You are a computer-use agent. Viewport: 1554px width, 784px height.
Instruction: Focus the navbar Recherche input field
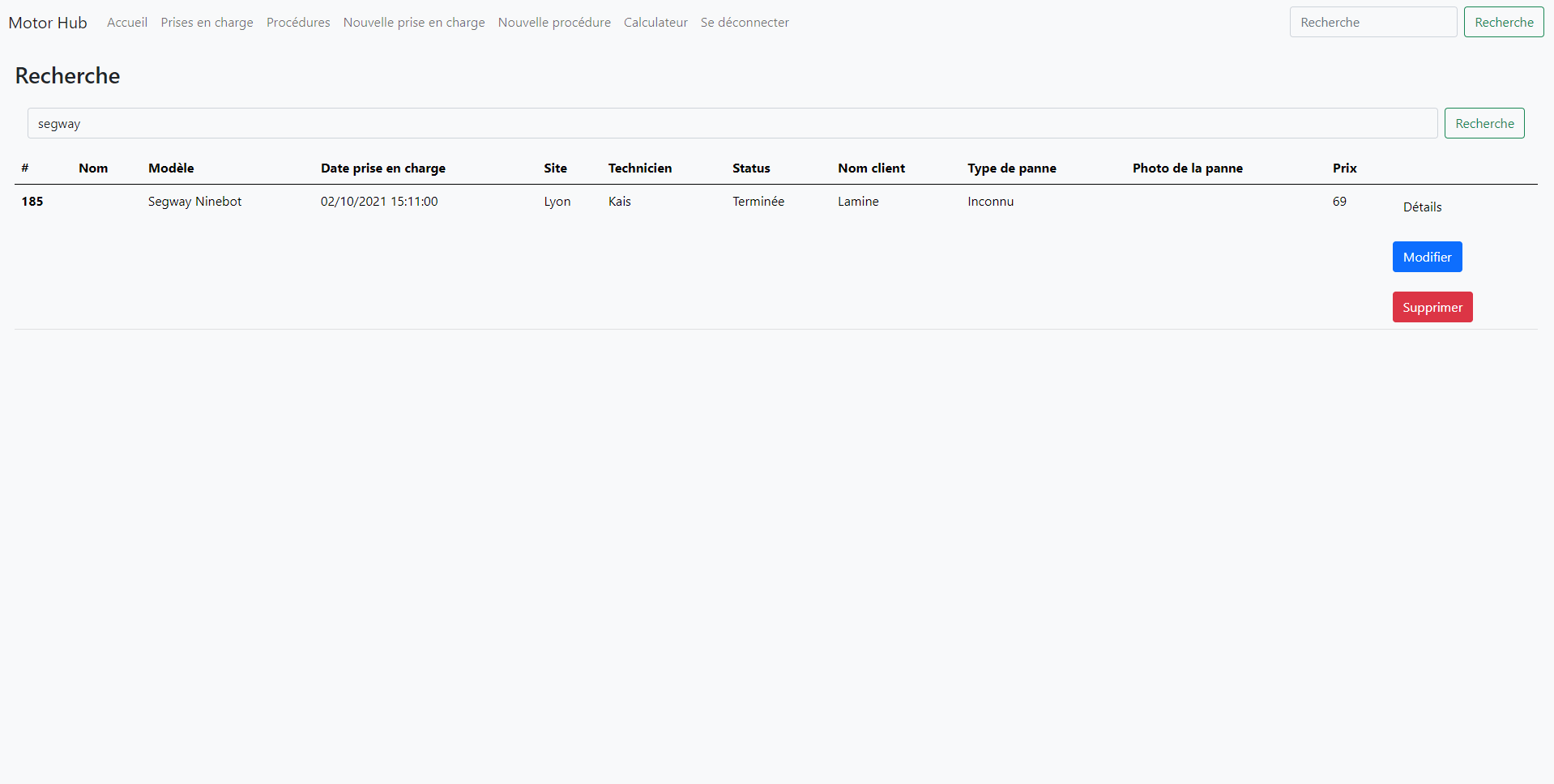pyautogui.click(x=1373, y=22)
